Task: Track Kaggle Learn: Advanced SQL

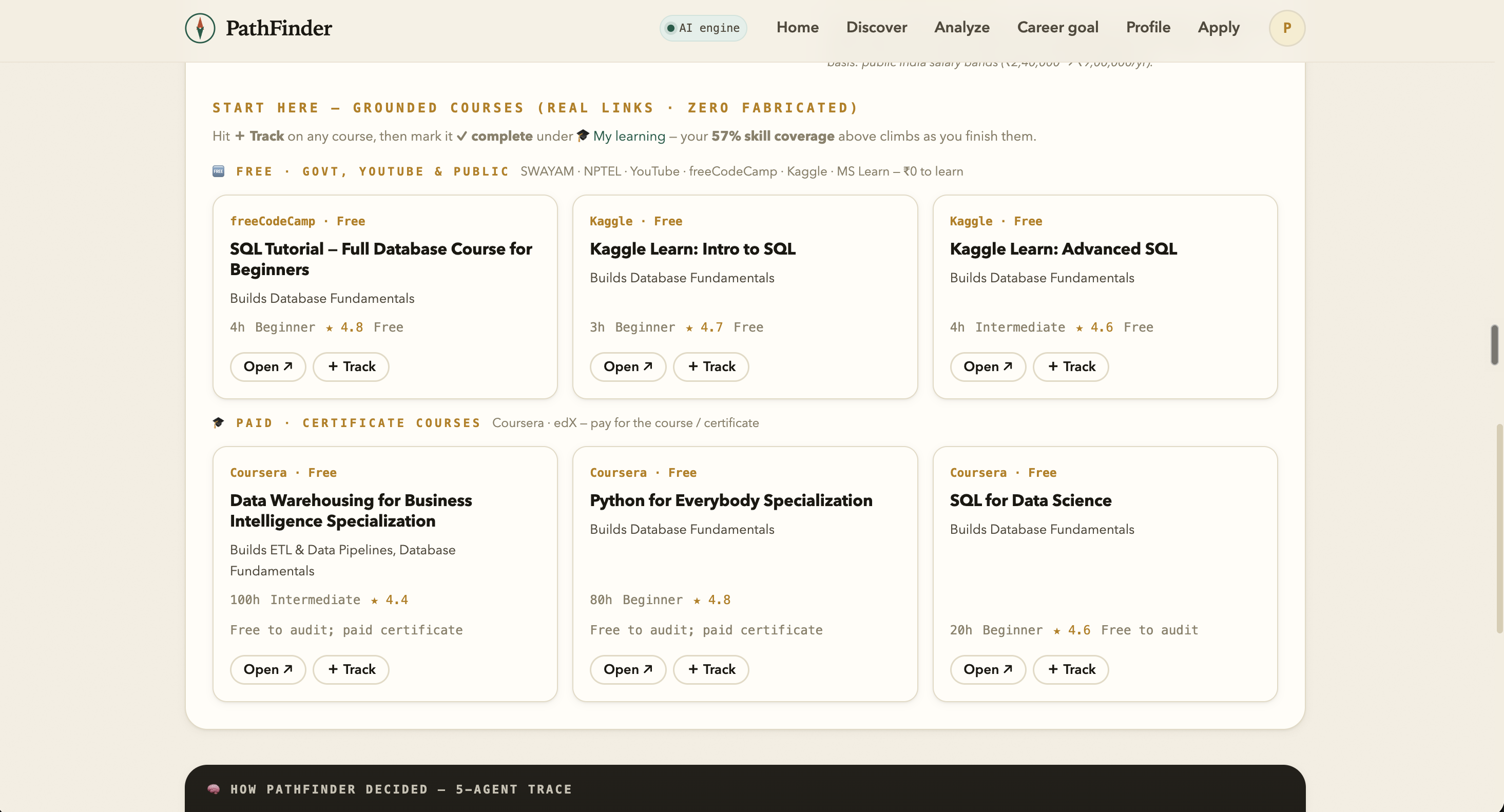Action: 1071,366
